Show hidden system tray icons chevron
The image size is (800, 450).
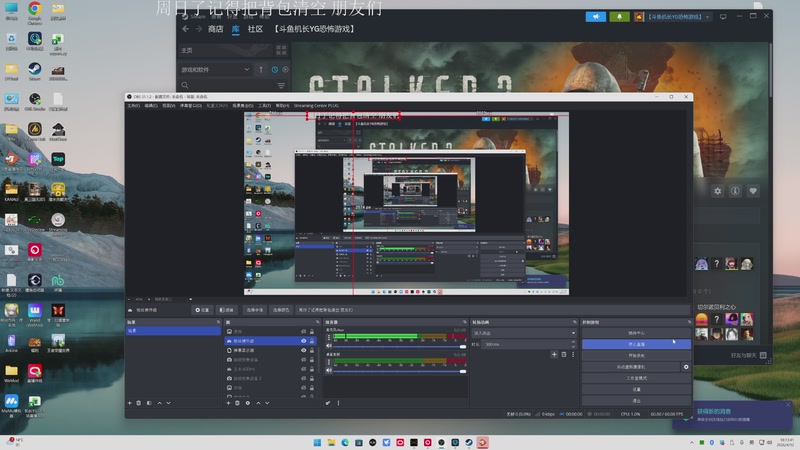[692, 443]
